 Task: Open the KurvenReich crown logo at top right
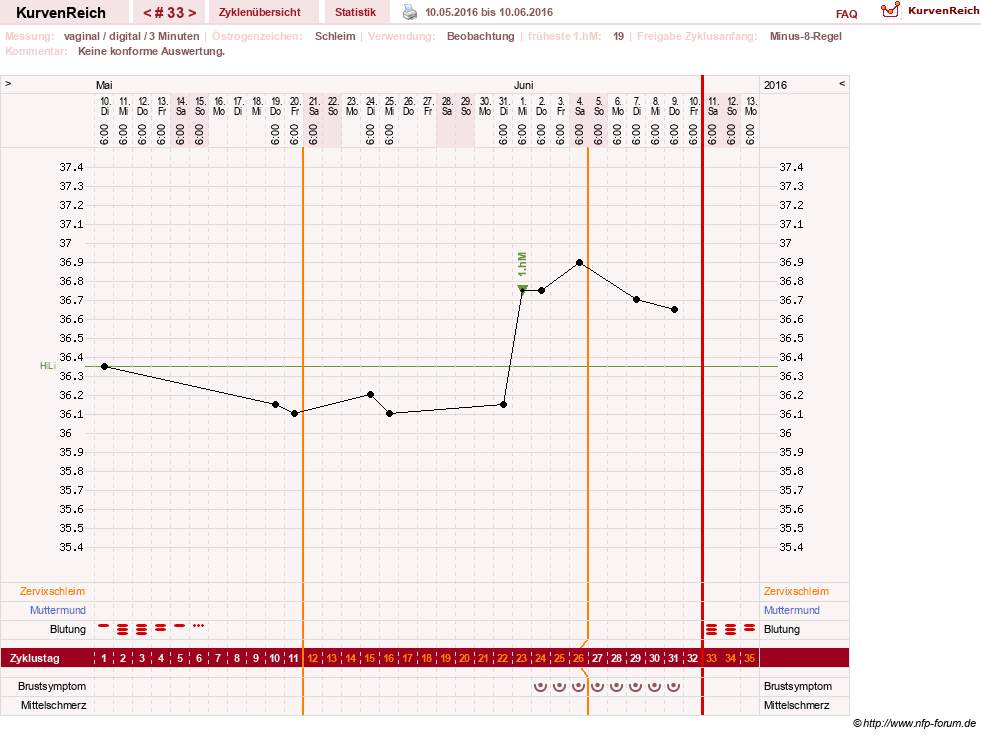pyautogui.click(x=890, y=9)
